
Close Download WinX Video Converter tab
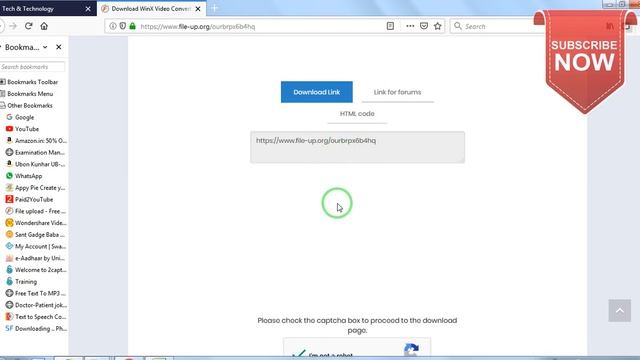(x=198, y=9)
